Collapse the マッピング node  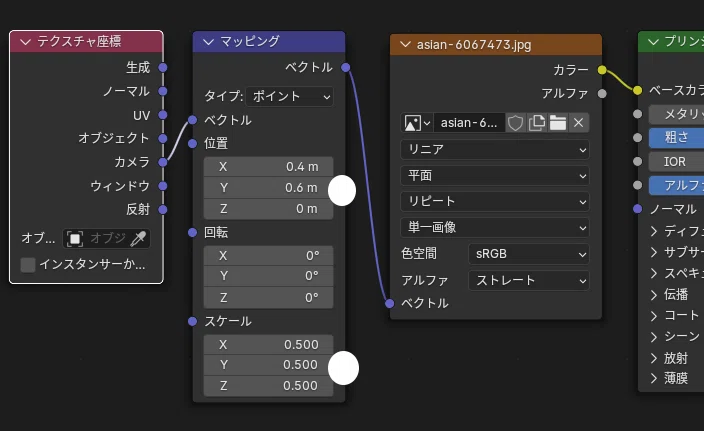208,42
